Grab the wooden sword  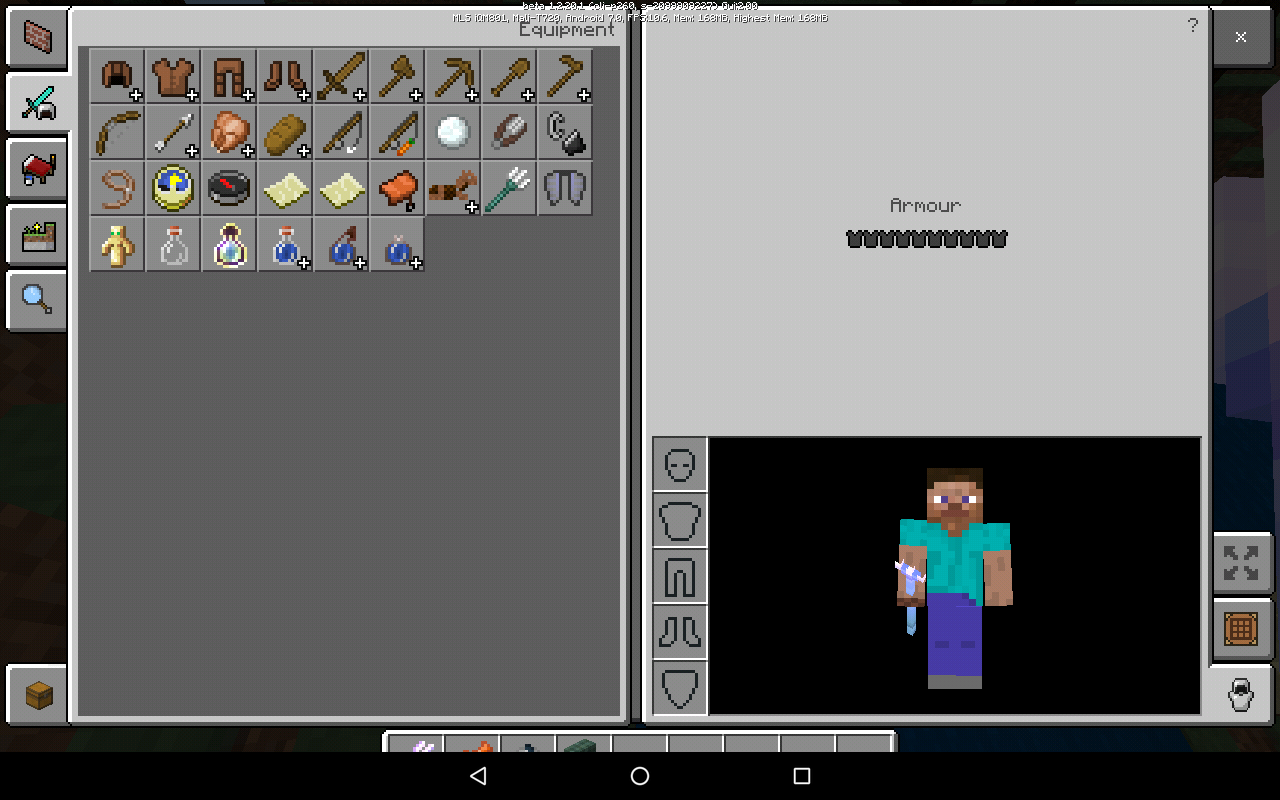tap(341, 76)
